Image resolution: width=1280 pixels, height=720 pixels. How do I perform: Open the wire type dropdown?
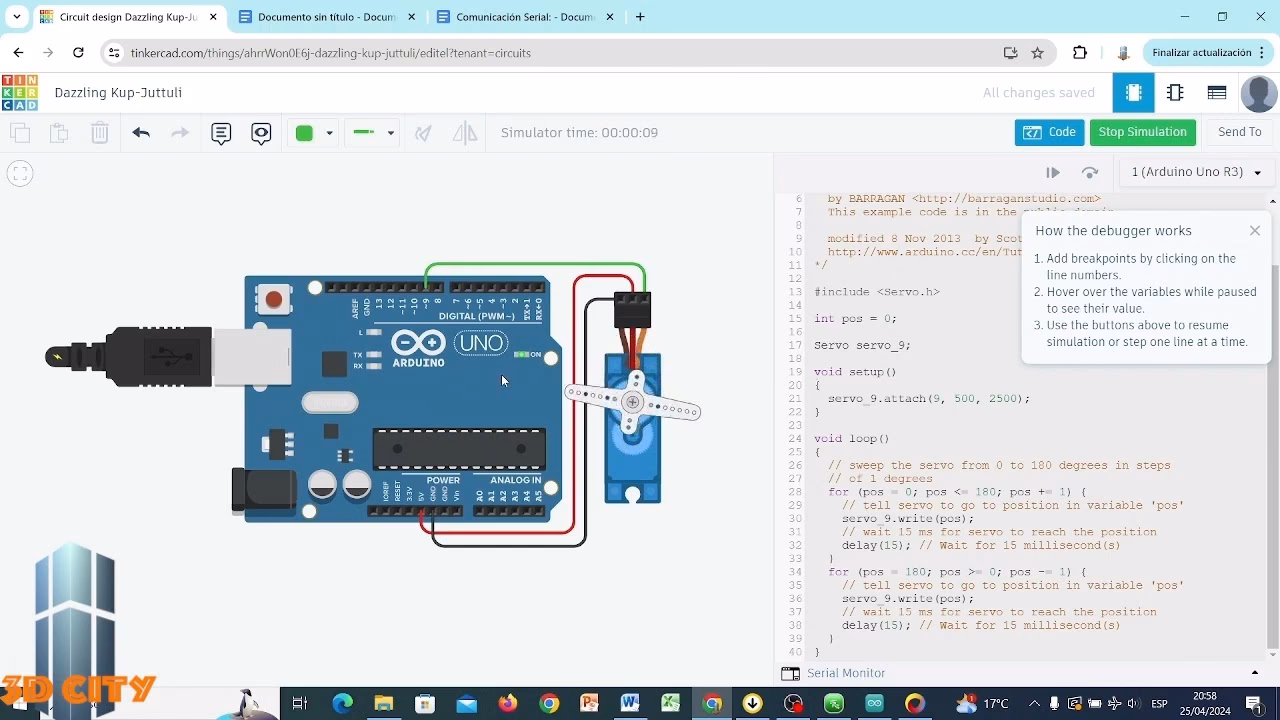(390, 132)
